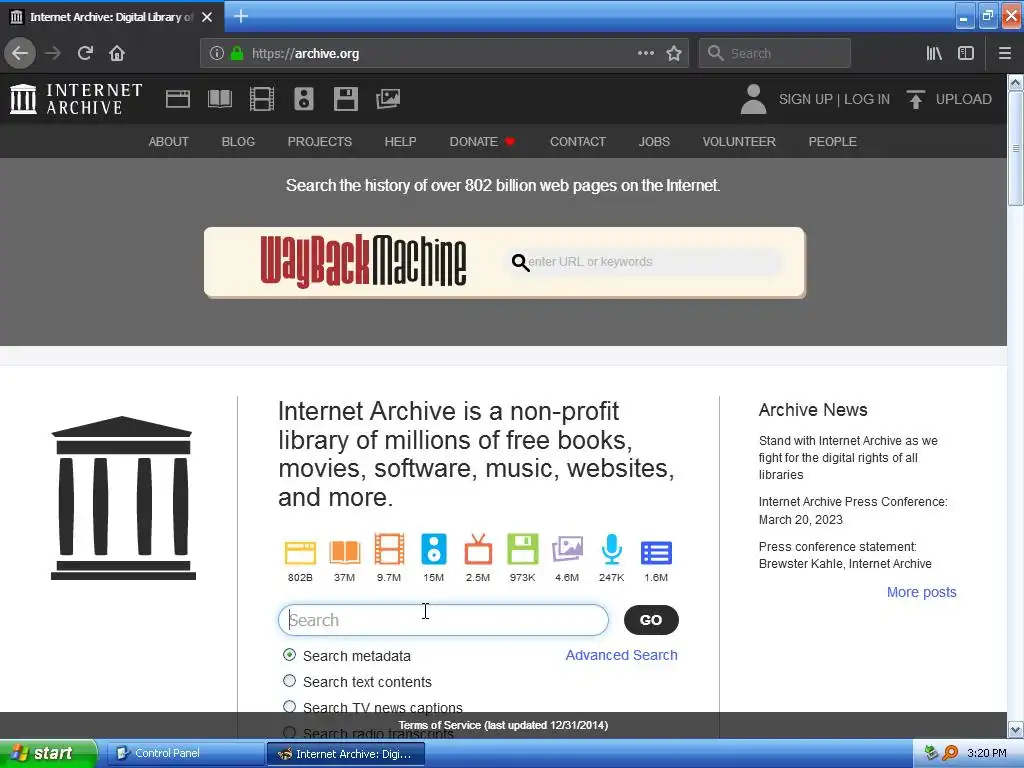
Task: Open the BLOG menu item
Action: click(x=238, y=142)
